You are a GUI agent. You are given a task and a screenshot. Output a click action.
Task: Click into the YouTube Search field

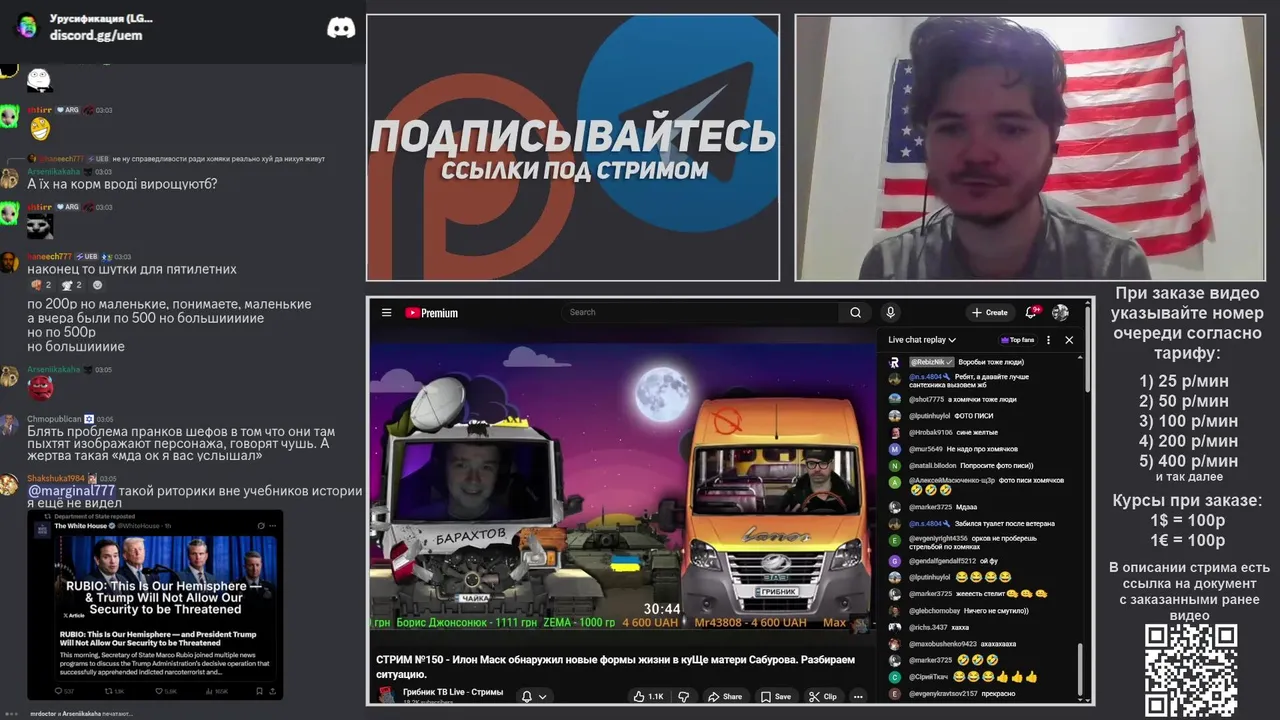(700, 312)
